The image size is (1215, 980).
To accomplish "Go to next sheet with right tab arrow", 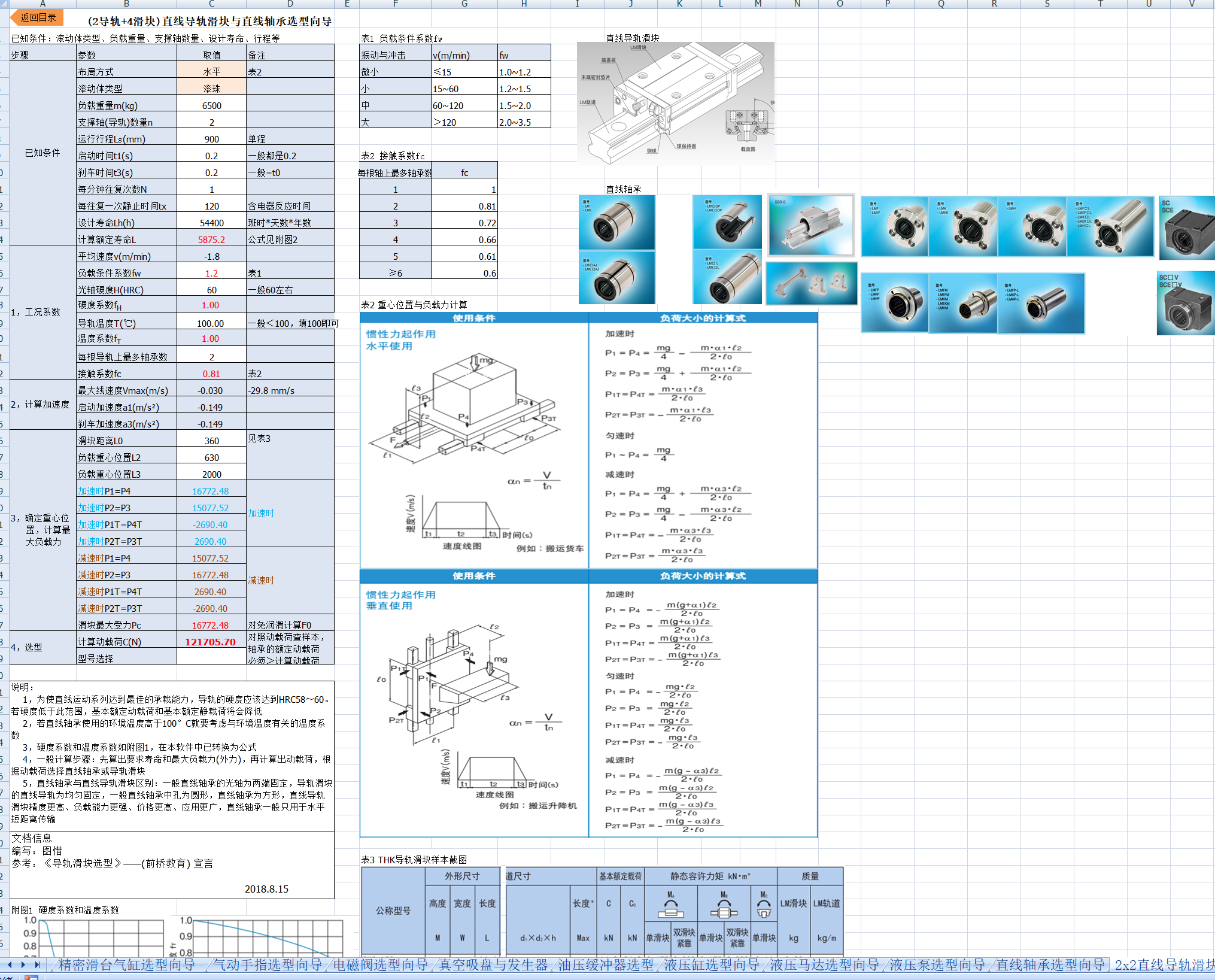I will [x=23, y=964].
